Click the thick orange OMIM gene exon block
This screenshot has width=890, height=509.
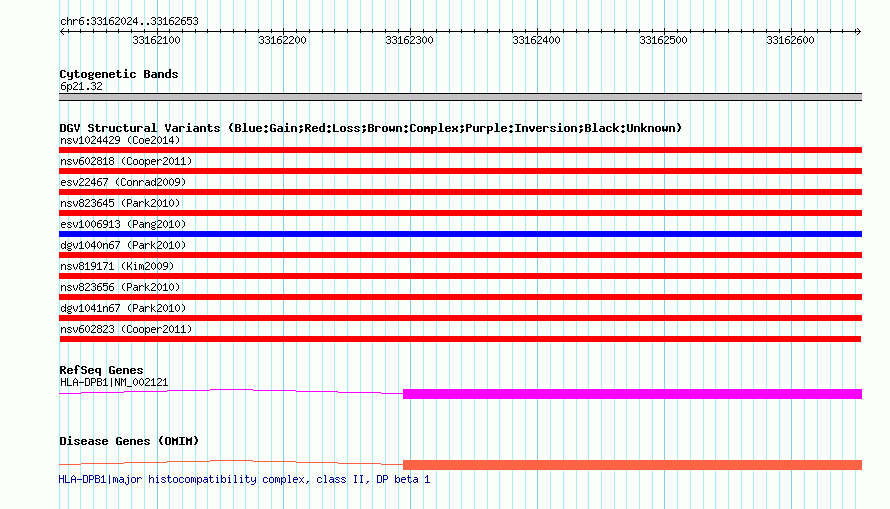[x=632, y=465]
